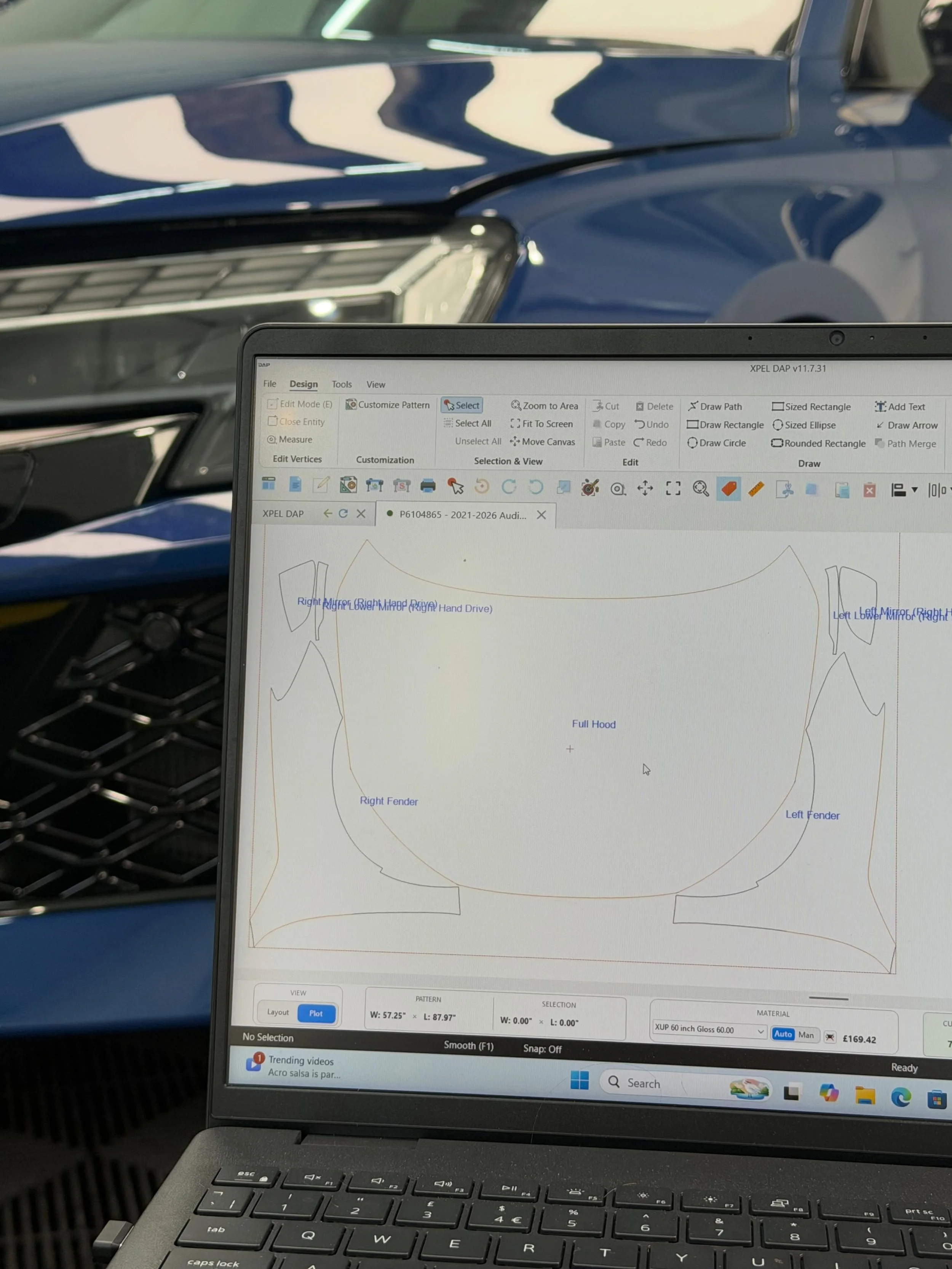952x1269 pixels.
Task: Click the four-arrow move canvas toolbar icon
Action: (645, 488)
